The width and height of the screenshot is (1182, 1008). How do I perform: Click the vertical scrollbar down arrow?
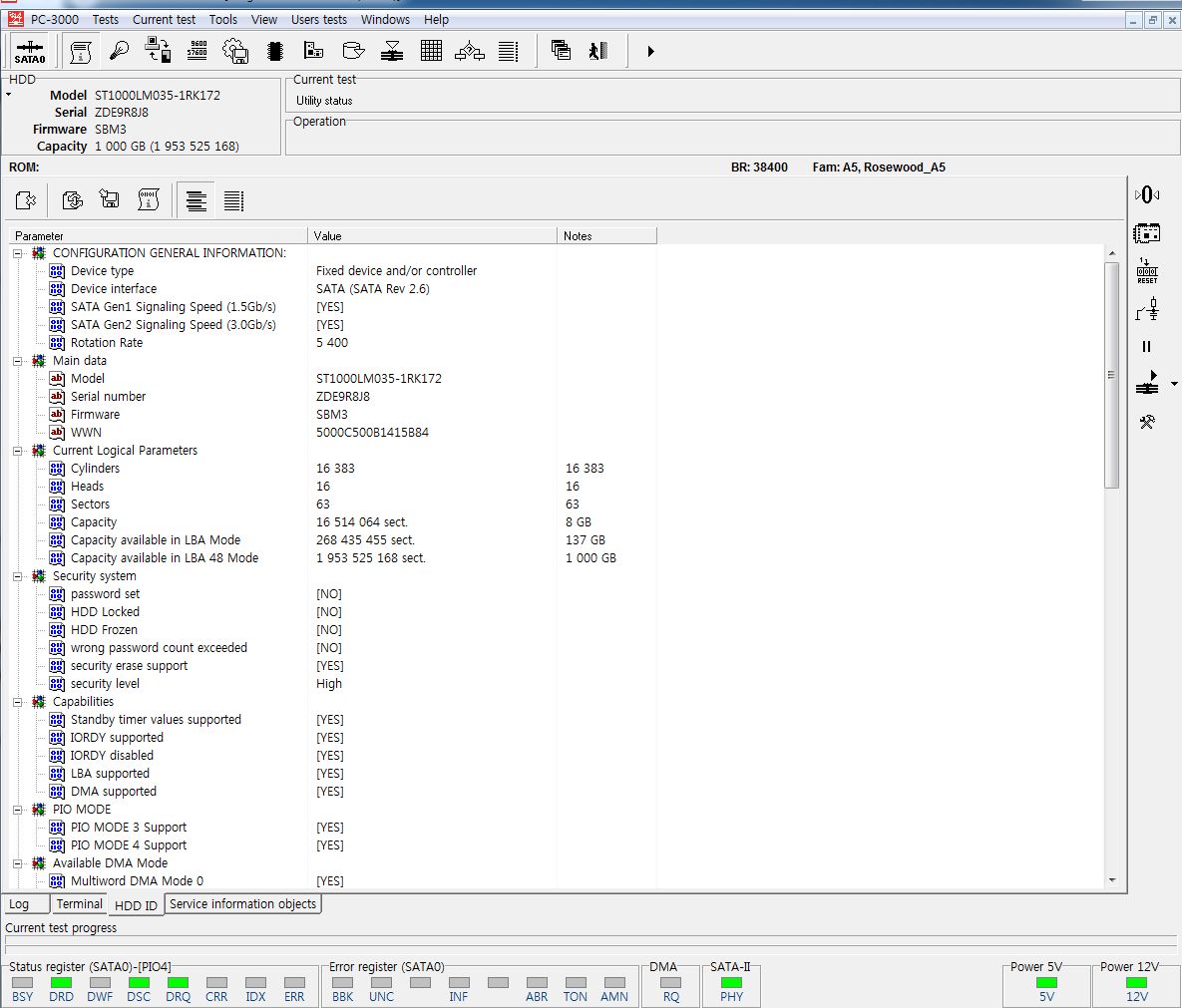1112,880
